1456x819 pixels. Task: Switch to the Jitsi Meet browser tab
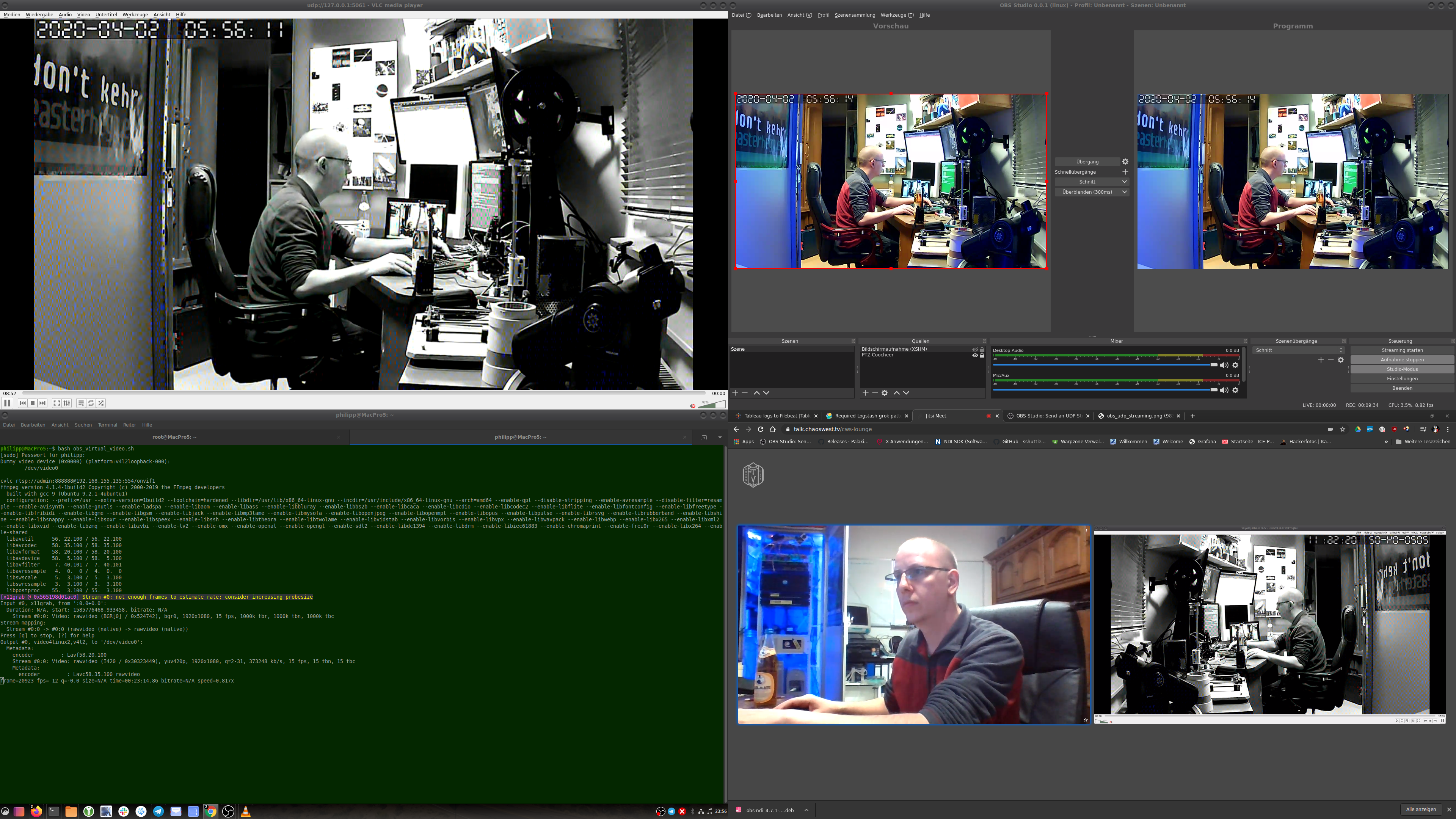(x=936, y=416)
